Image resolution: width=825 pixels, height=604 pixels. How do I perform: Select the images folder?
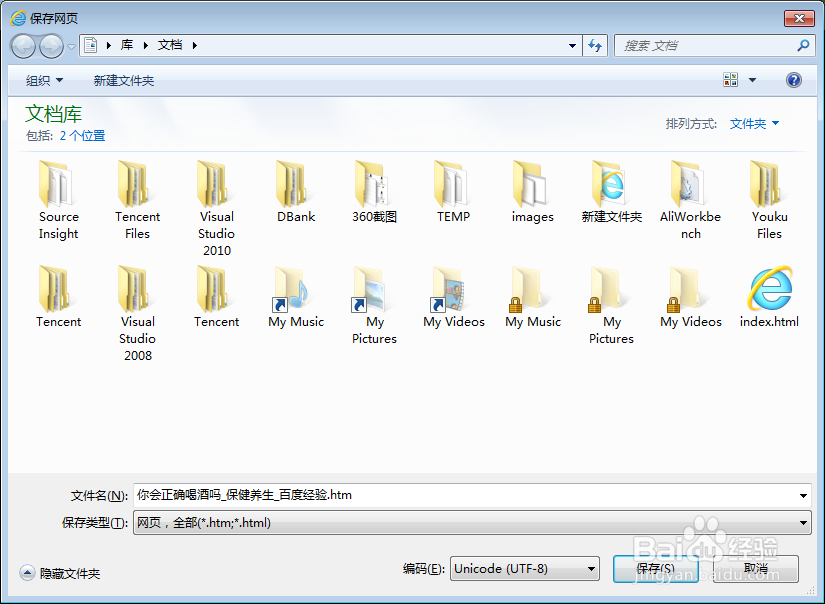tap(532, 192)
